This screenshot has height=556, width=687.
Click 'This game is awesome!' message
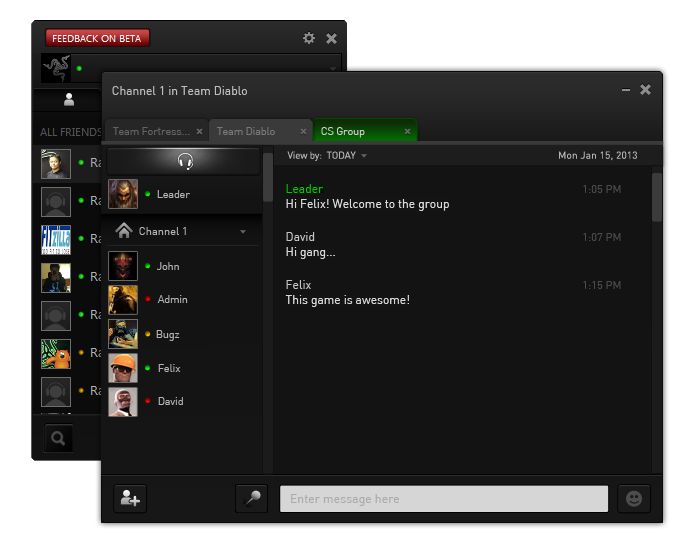[347, 300]
